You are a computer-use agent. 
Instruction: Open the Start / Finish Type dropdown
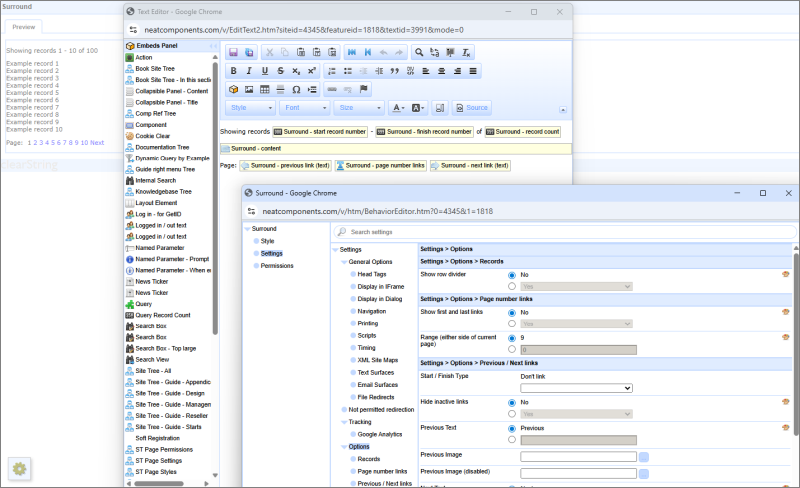pyautogui.click(x=575, y=388)
